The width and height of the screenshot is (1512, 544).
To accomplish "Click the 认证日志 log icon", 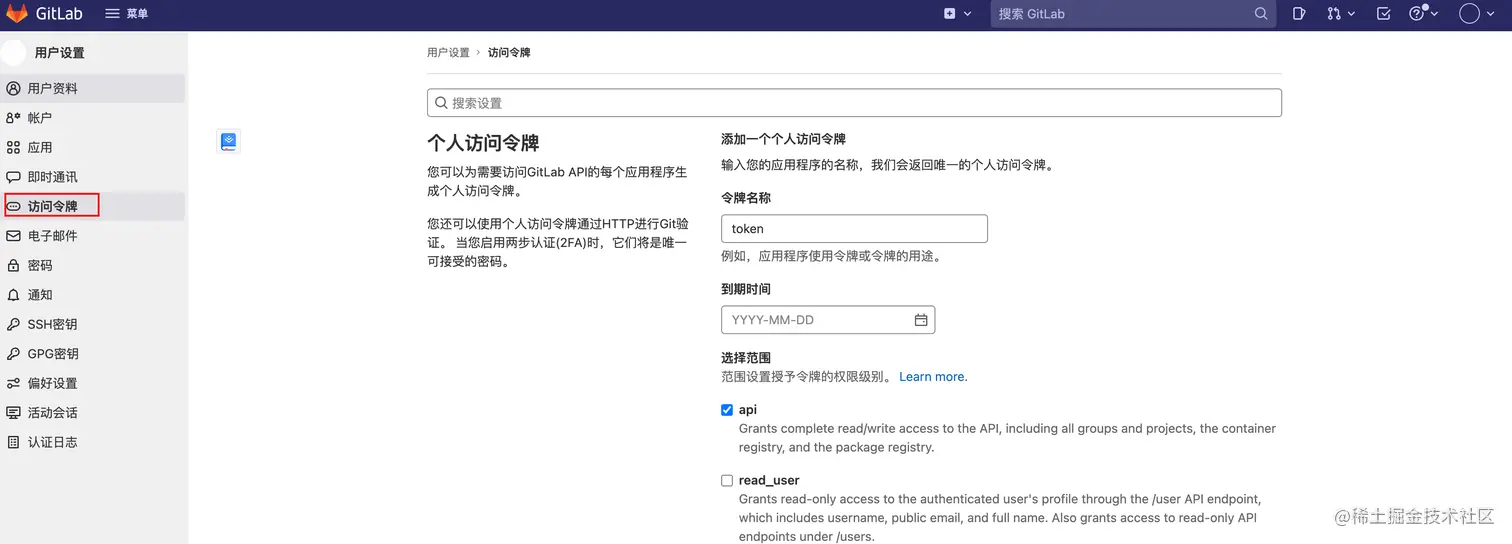I will click(13, 442).
